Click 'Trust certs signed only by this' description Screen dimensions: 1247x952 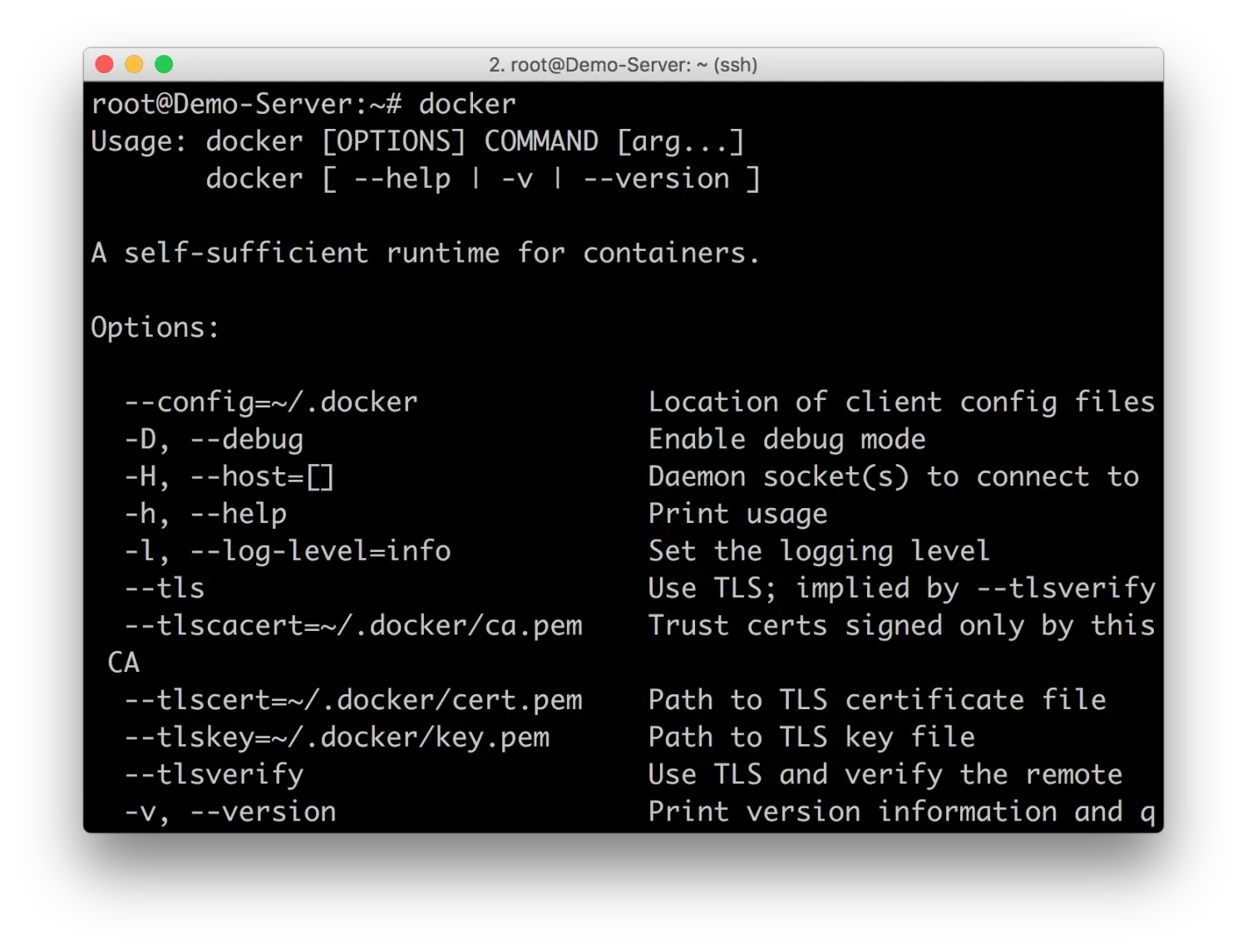pyautogui.click(x=901, y=626)
